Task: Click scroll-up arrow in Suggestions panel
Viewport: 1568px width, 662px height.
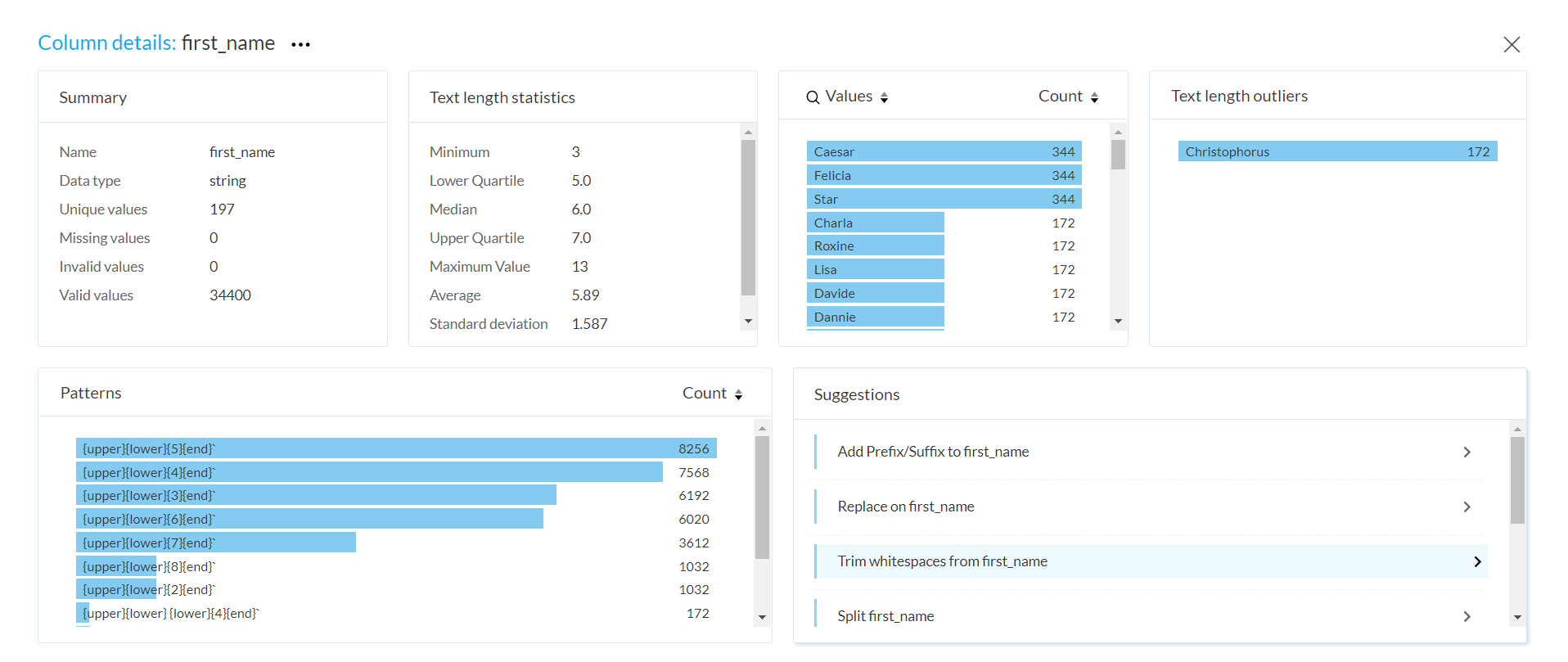Action: tap(1517, 430)
